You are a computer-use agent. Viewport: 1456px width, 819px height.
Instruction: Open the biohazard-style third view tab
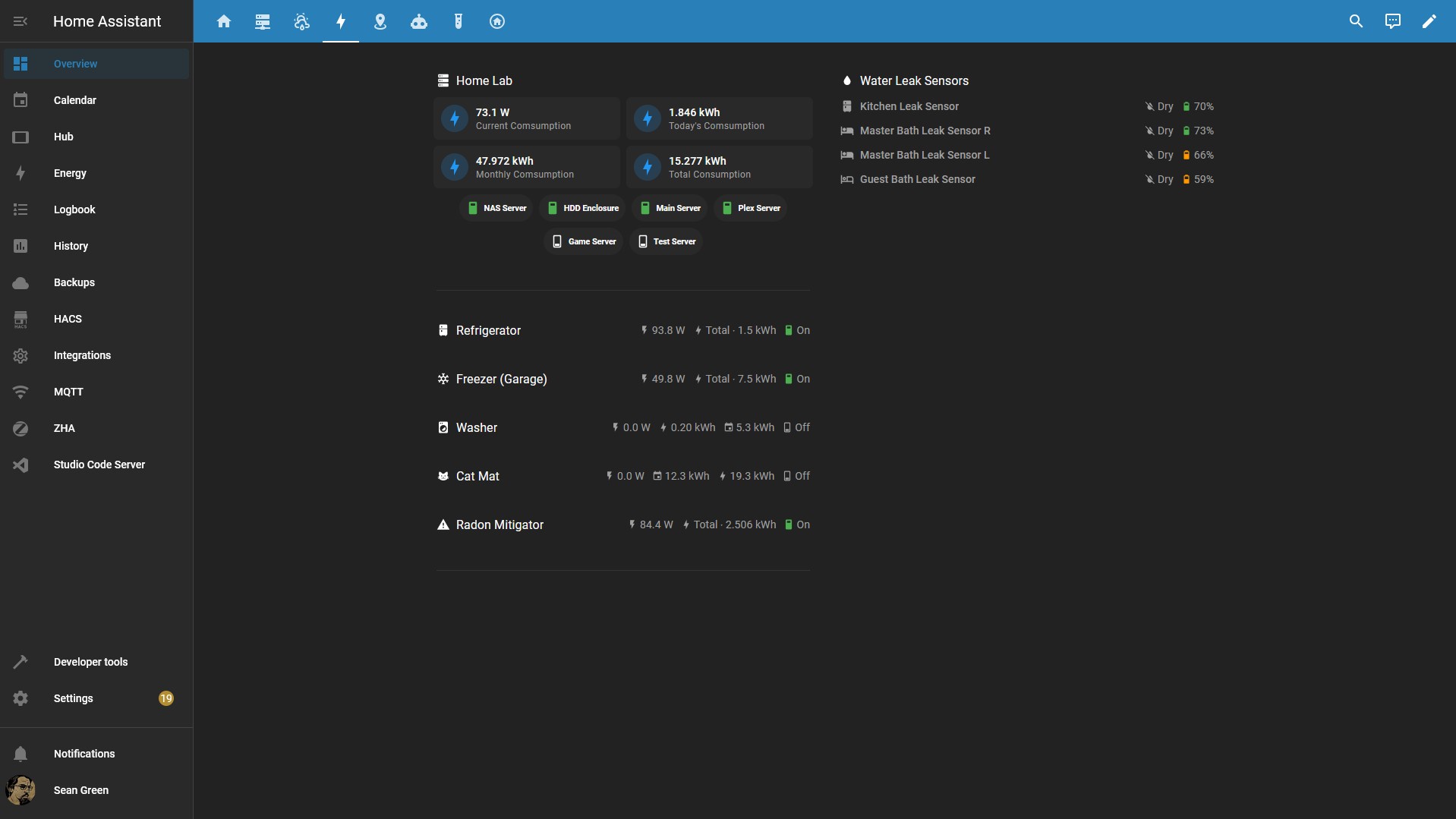[x=301, y=21]
